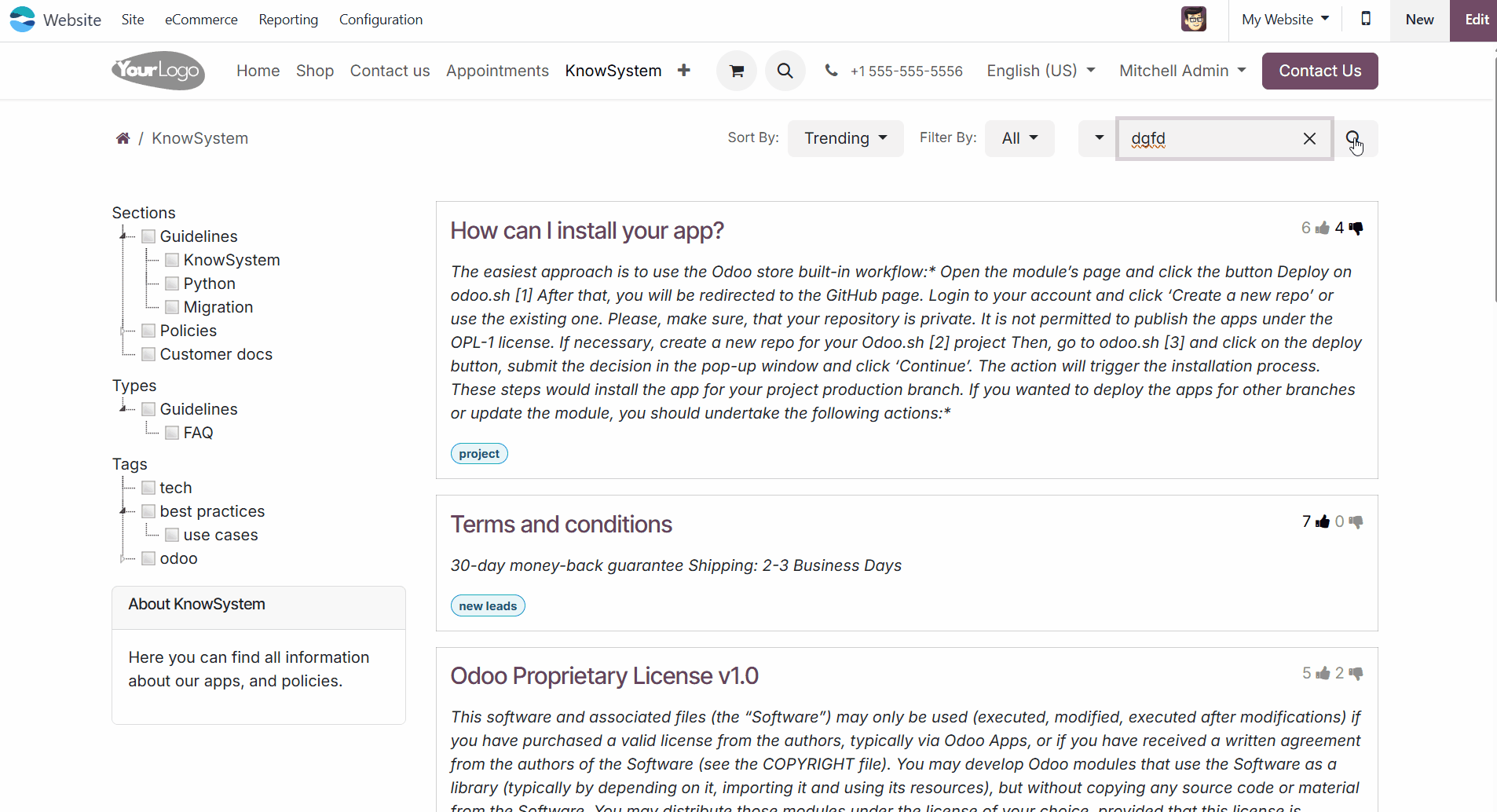Open the Trending sort dropdown
Screen dimensions: 1497x812
845,138
